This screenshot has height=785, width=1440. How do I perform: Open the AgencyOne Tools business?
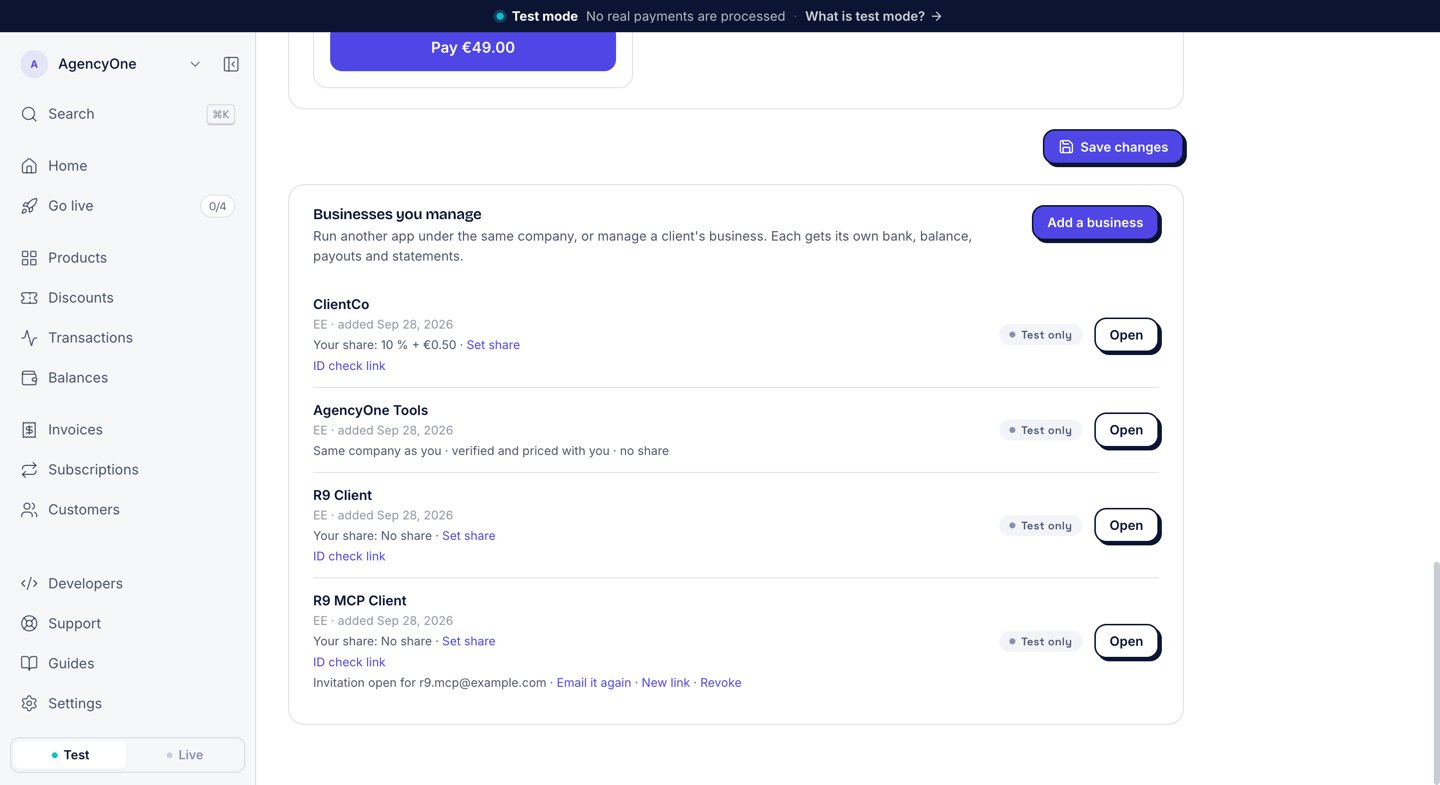[x=1126, y=430]
